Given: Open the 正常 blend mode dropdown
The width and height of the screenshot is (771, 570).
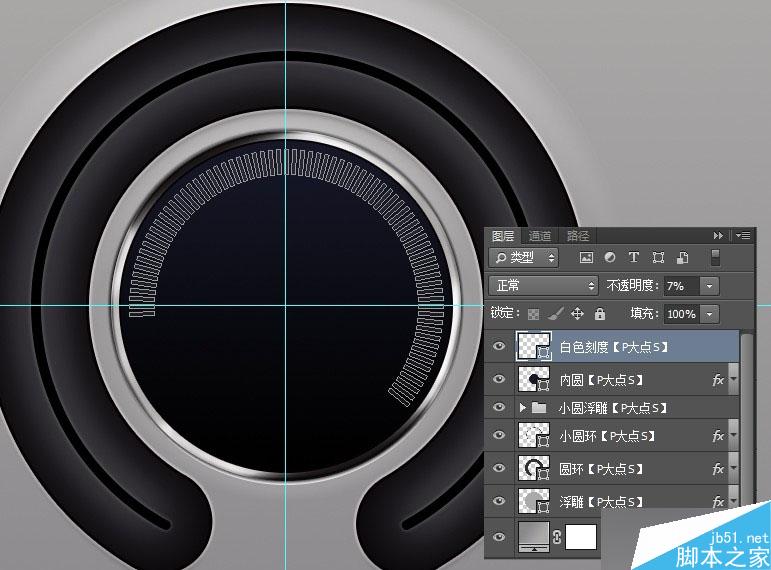Looking at the screenshot, I should (544, 286).
